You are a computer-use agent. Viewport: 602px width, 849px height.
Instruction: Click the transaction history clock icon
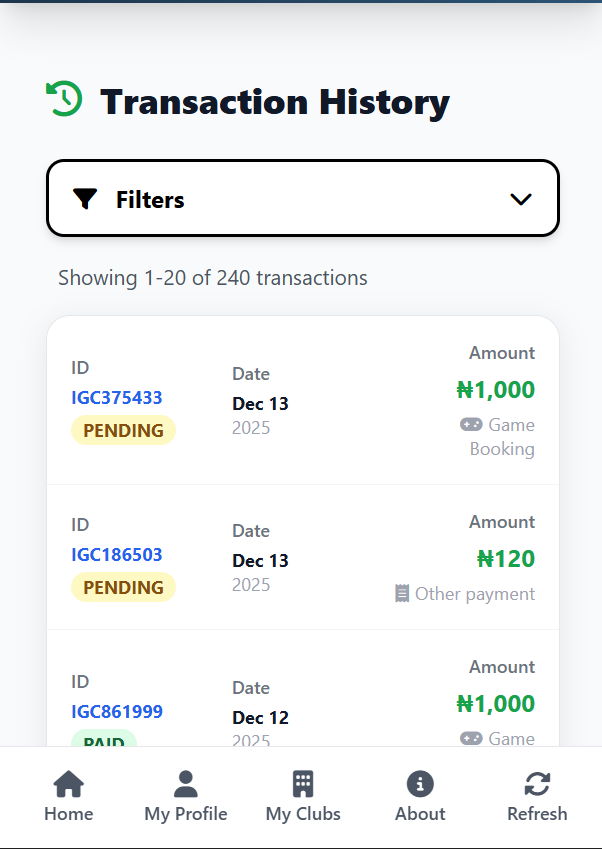64,99
